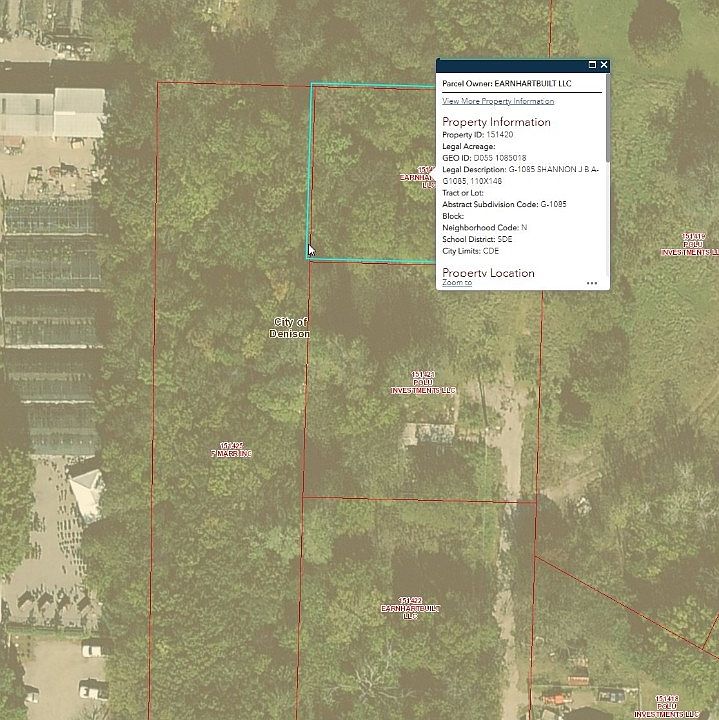Close the parcel info popup

coord(604,65)
